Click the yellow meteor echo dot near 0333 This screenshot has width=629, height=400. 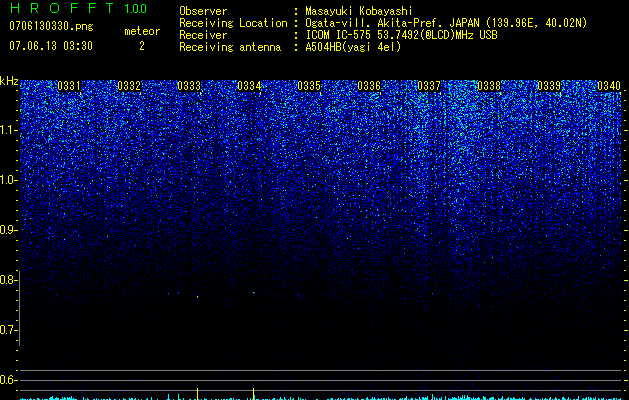click(x=197, y=297)
